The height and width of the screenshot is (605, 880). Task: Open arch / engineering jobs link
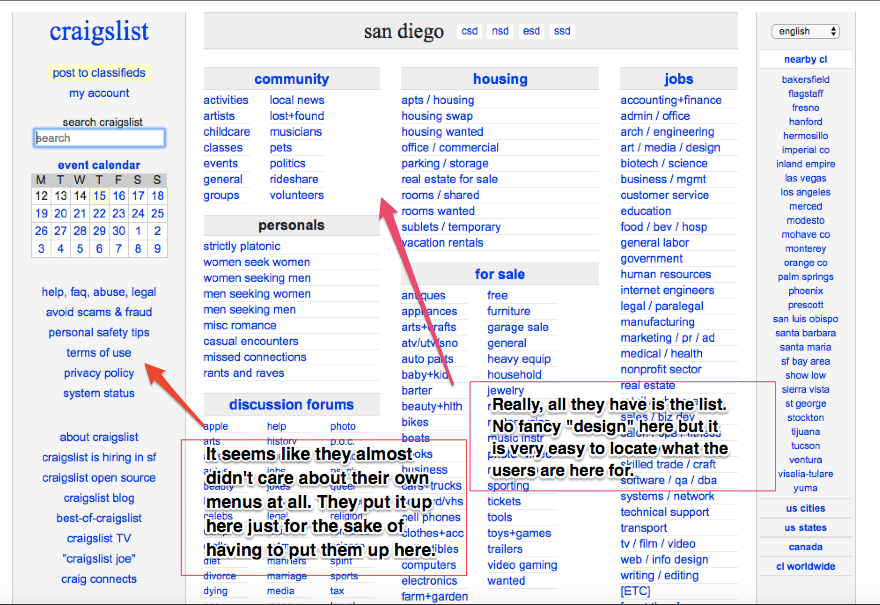click(x=667, y=132)
